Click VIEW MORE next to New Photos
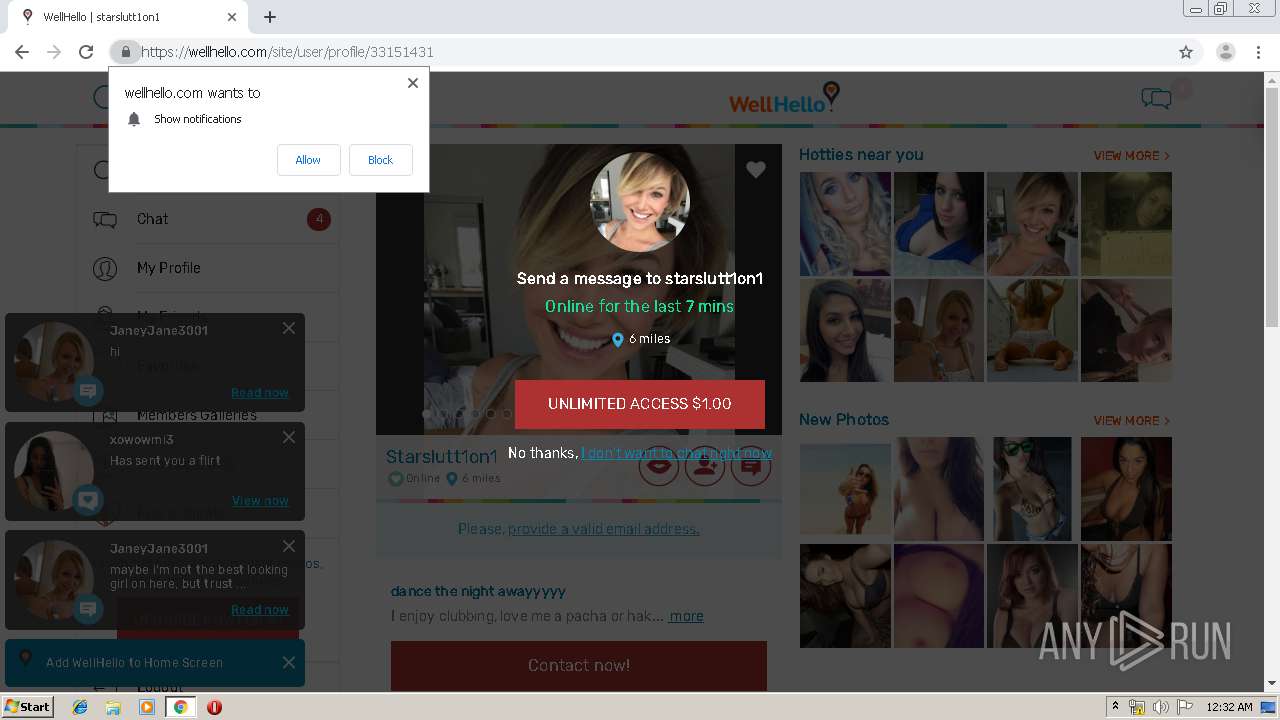 (1131, 421)
